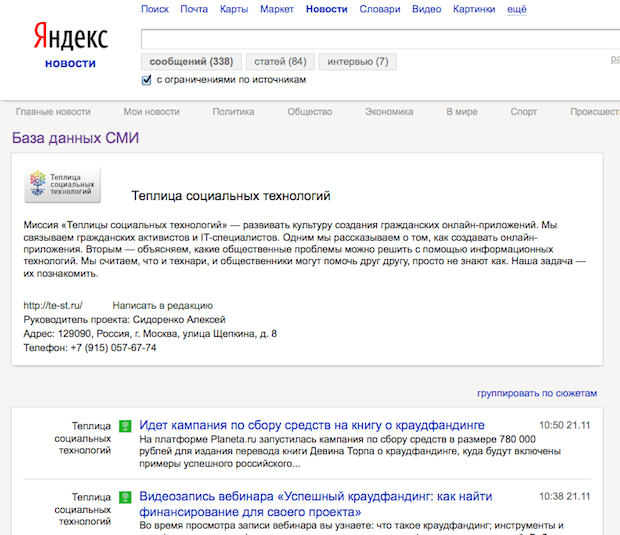The width and height of the screenshot is (620, 535).
Task: Click the новости link under logo
Action: coord(70,63)
